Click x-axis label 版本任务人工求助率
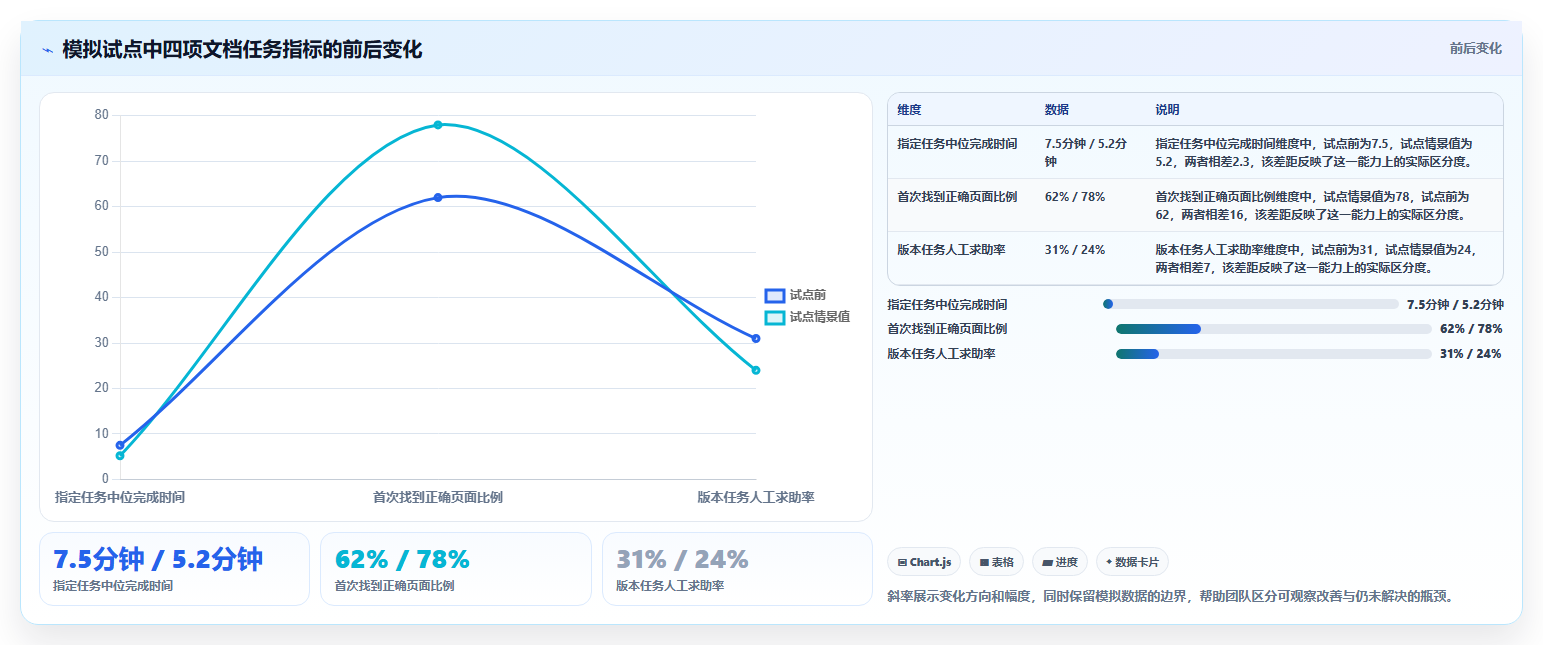 coord(756,497)
